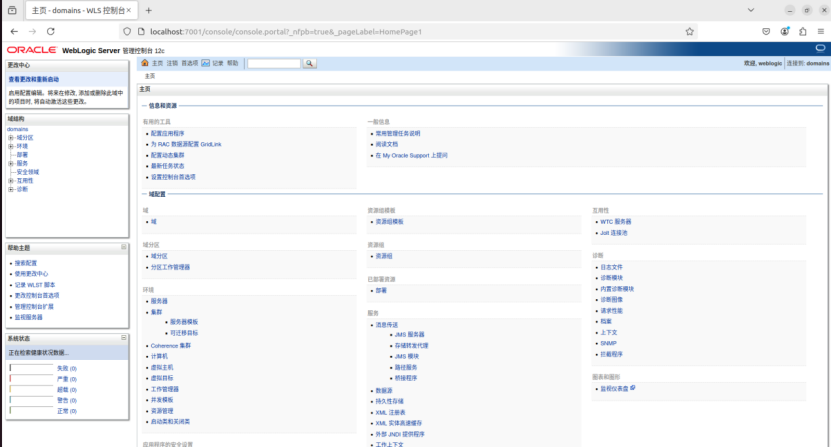The height and width of the screenshot is (447, 831).
Task: Expand the 服务 tree node
Action: pos(11,163)
